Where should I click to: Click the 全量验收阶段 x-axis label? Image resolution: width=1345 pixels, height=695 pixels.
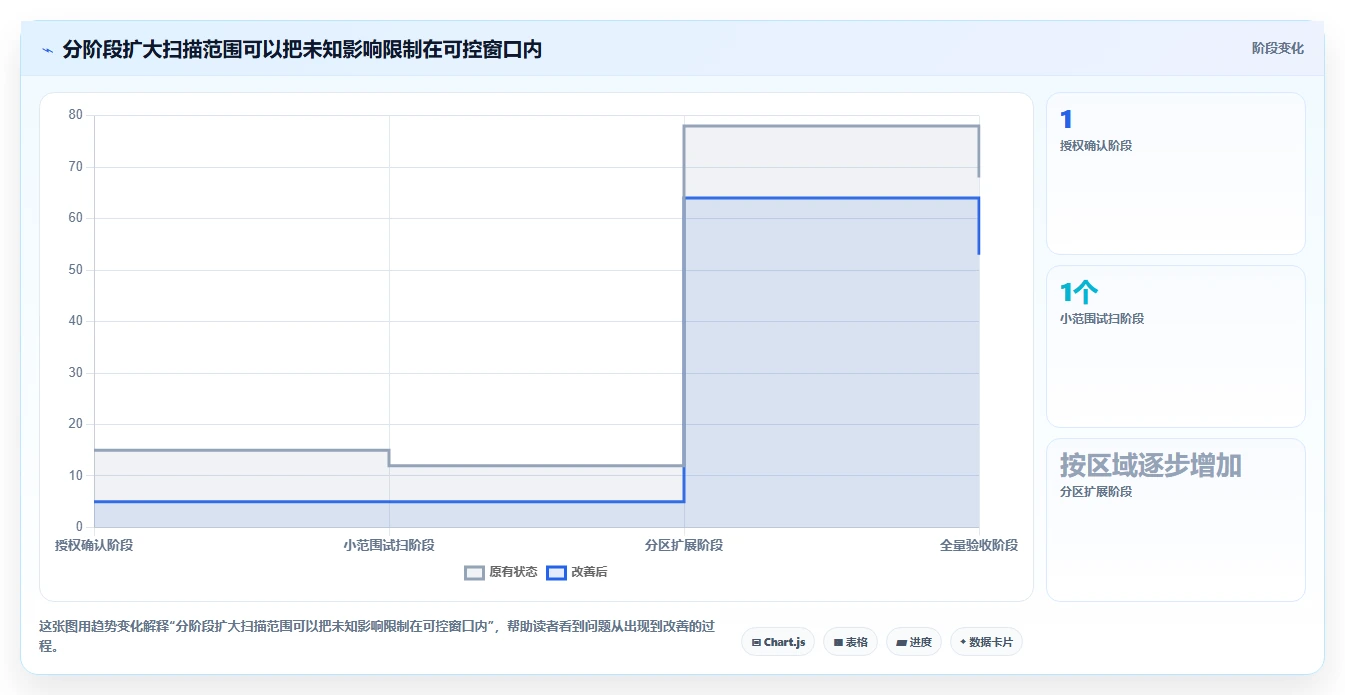[x=979, y=545]
